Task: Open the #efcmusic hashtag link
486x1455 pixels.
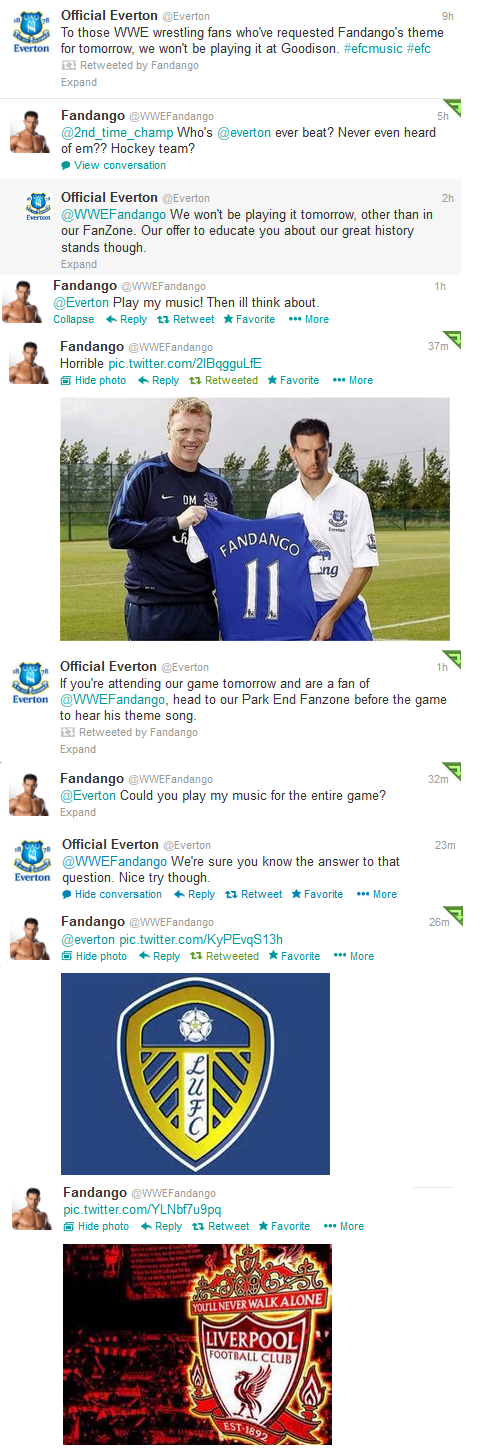Action: (x=369, y=48)
